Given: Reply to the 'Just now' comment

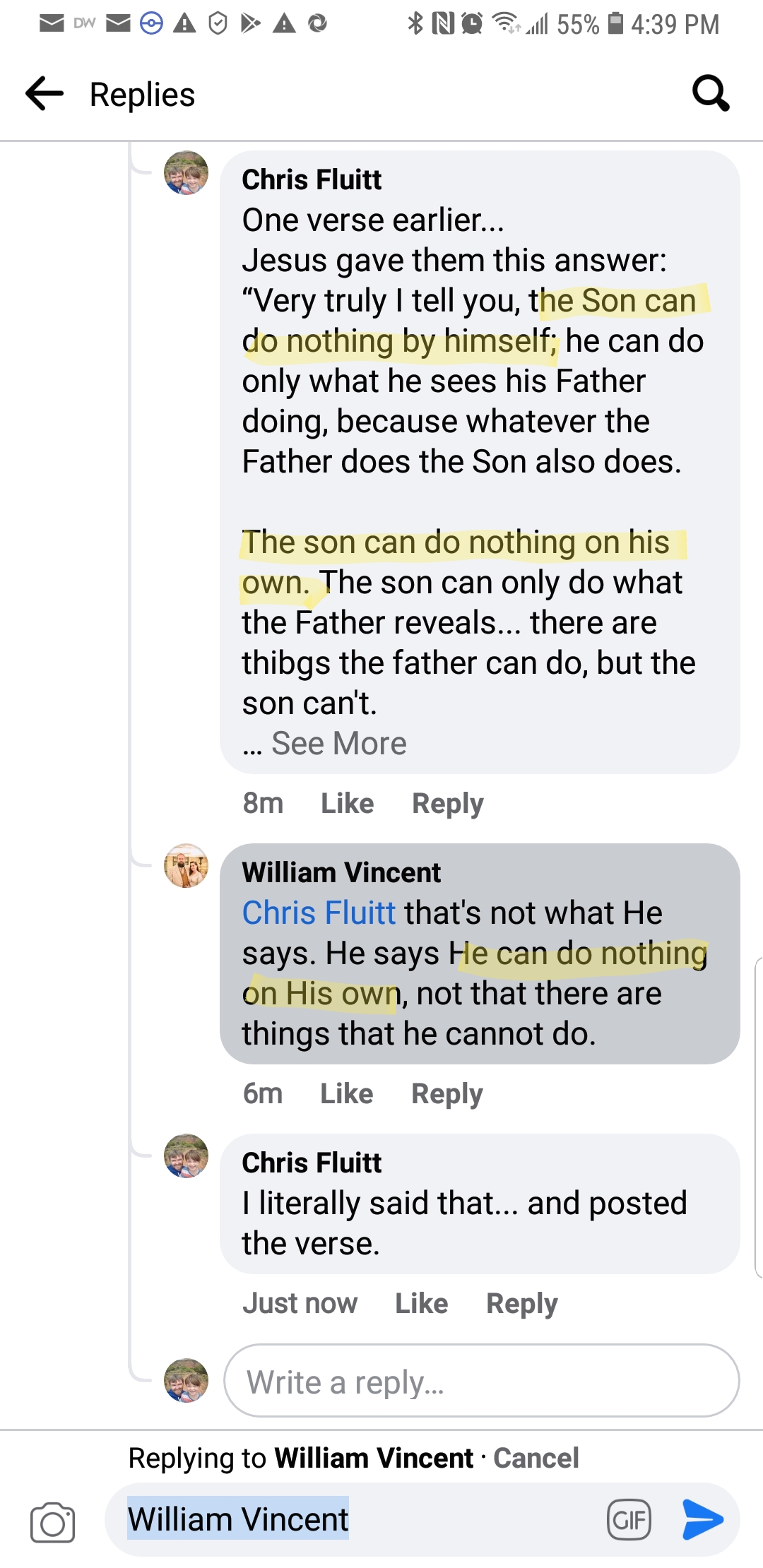Looking at the screenshot, I should [521, 1303].
